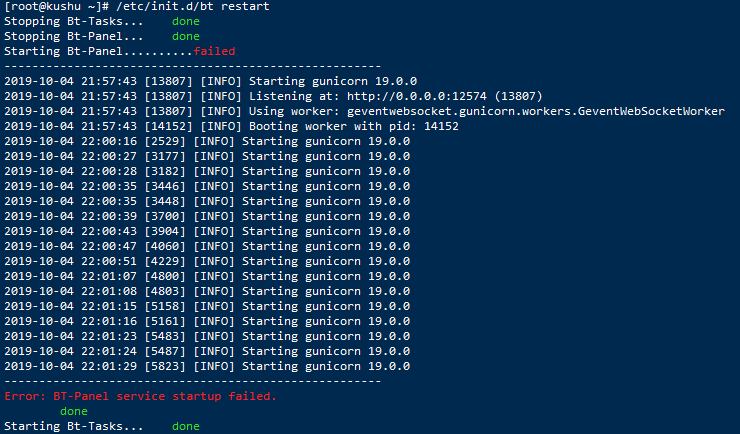Click the timestamp 22:01:07 log entry

[207, 276]
